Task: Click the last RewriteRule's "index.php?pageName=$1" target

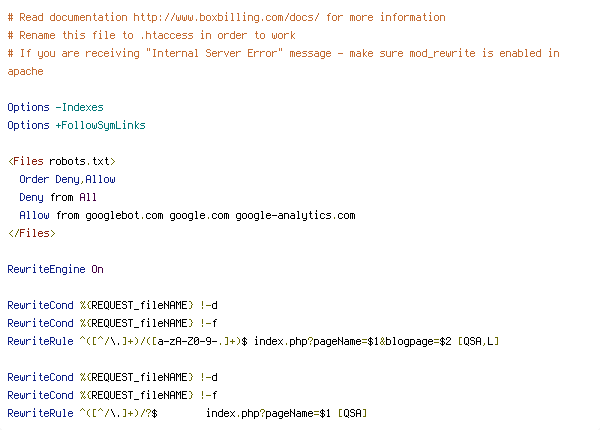Action: pos(269,413)
